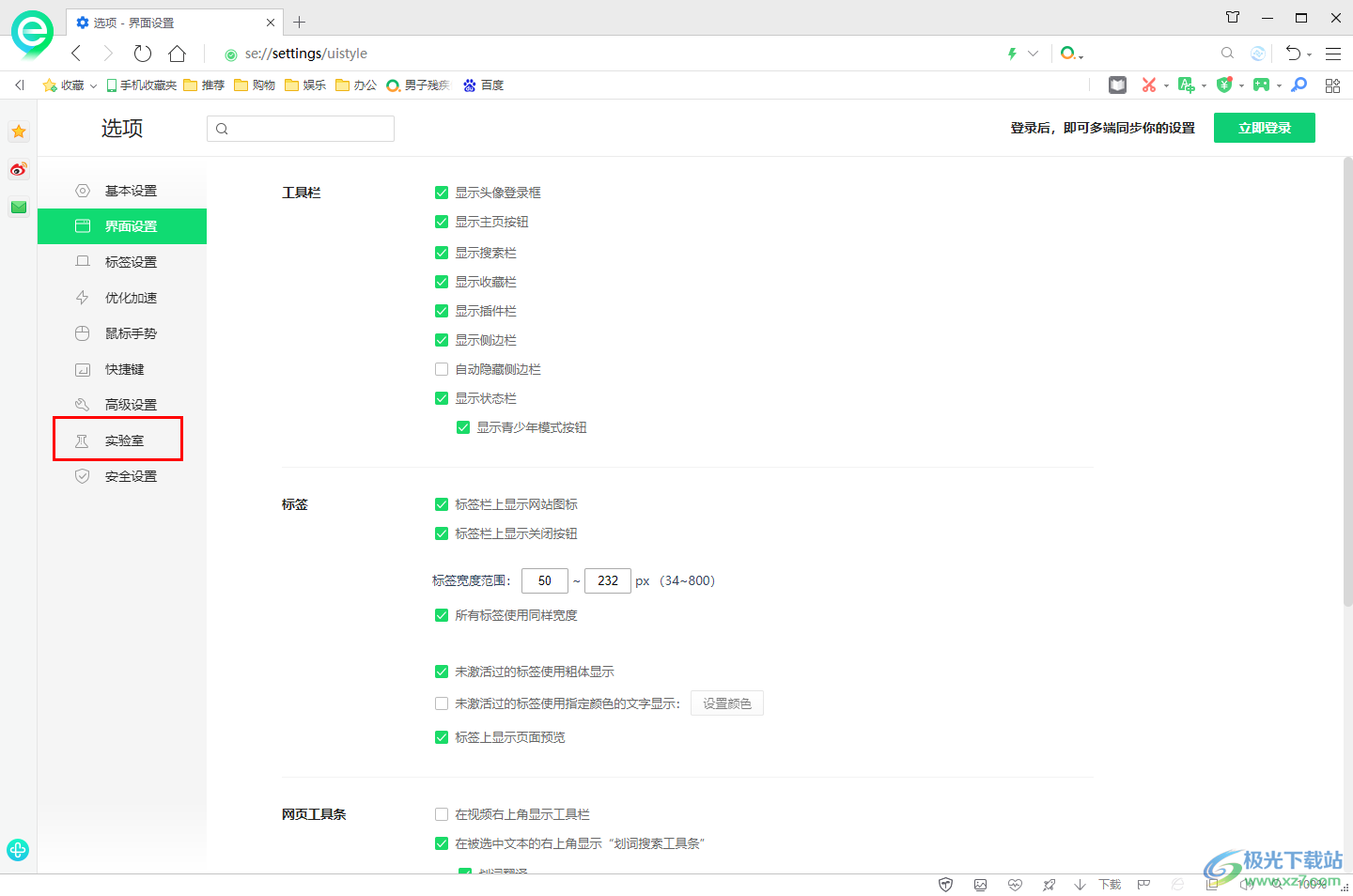Close the 选项 - 界面设置 tab
The width and height of the screenshot is (1353, 896).
(x=271, y=23)
